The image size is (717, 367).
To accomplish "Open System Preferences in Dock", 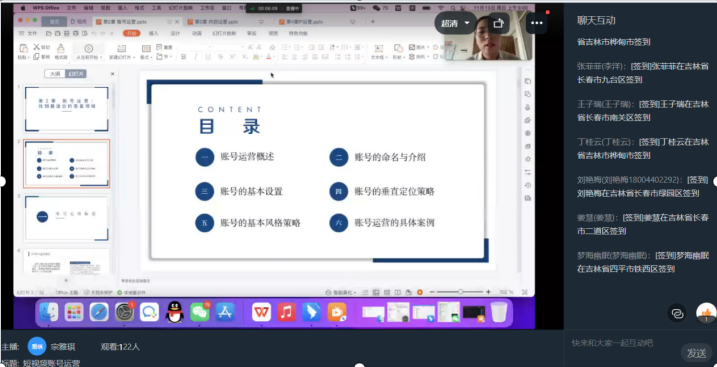I will tap(124, 313).
